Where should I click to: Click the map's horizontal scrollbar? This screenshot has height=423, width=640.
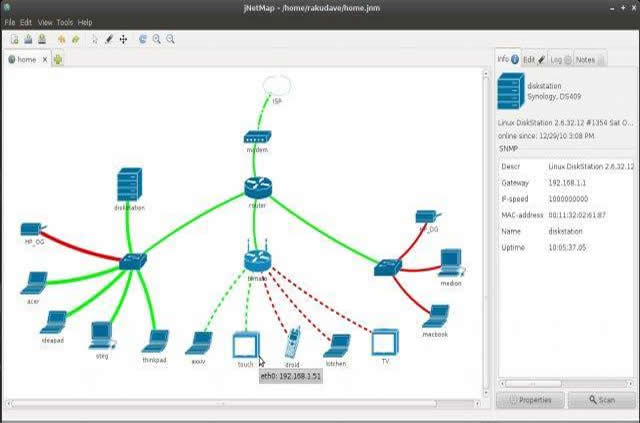tap(245, 403)
